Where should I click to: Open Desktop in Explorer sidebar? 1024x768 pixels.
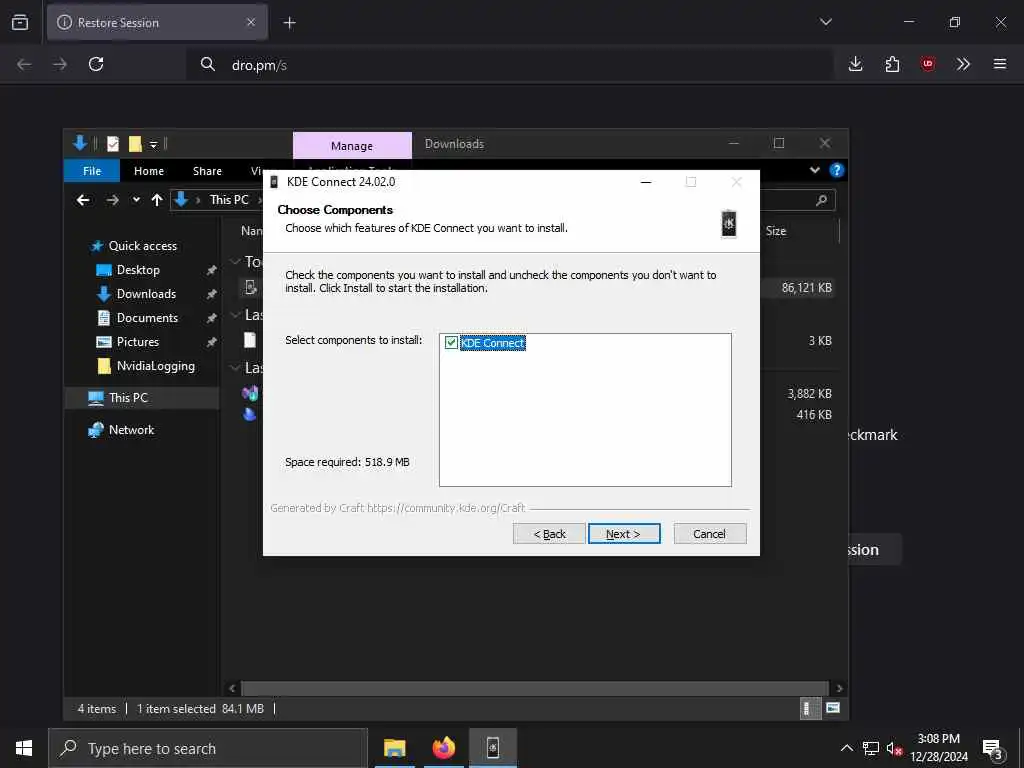138,270
